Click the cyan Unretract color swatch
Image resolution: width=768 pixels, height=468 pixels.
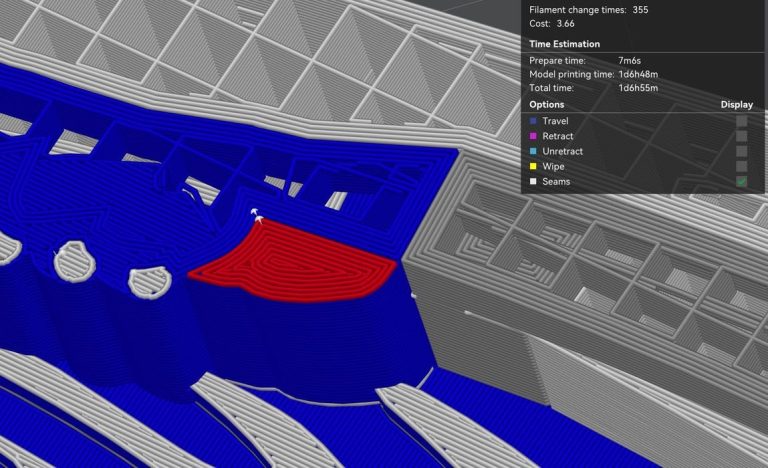533,151
